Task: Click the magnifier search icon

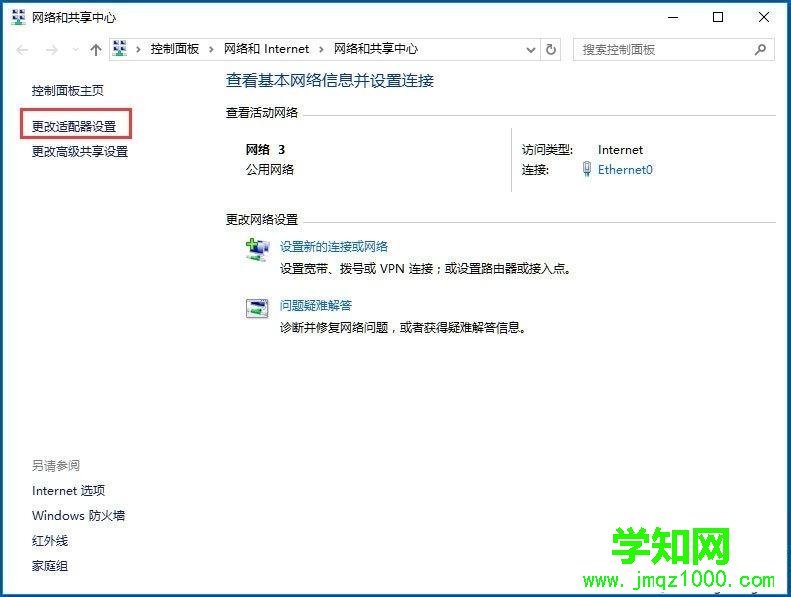Action: tap(760, 49)
